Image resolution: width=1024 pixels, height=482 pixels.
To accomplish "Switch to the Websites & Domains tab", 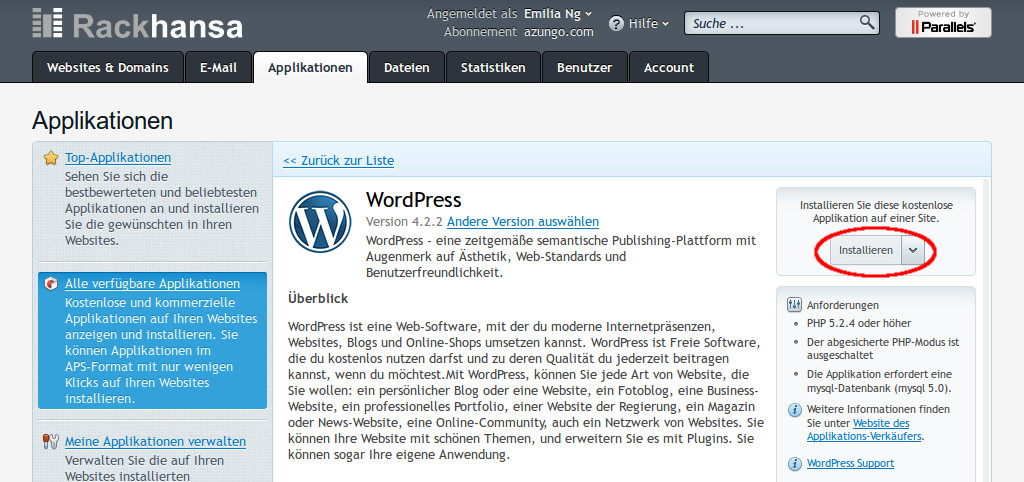I will click(108, 67).
